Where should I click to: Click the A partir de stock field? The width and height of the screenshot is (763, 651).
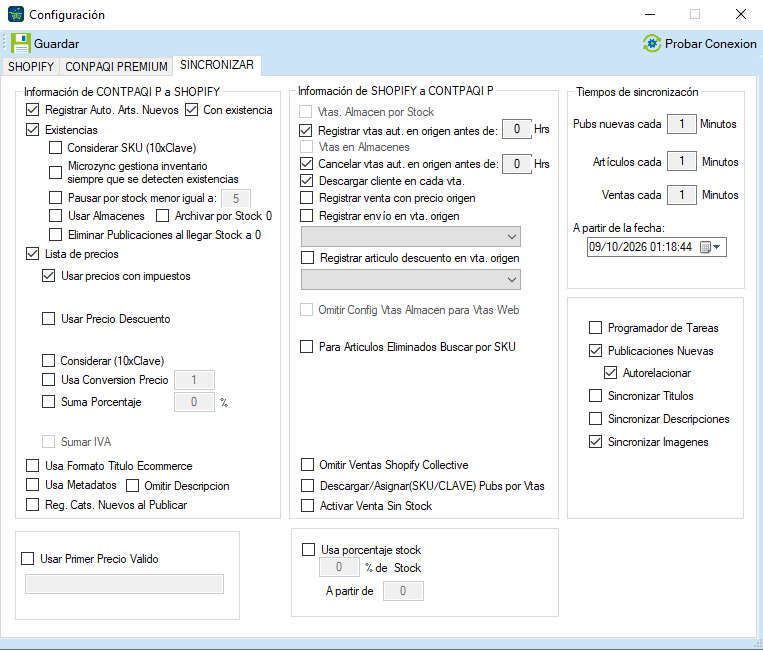pyautogui.click(x=403, y=591)
